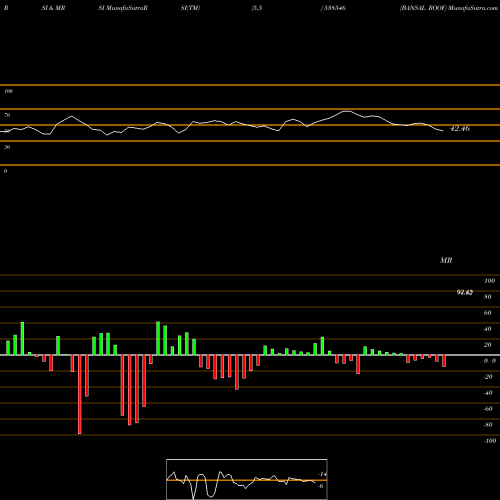Click the SI & MR header label
This screenshot has height=500, width=500.
pyautogui.click(x=53, y=8)
